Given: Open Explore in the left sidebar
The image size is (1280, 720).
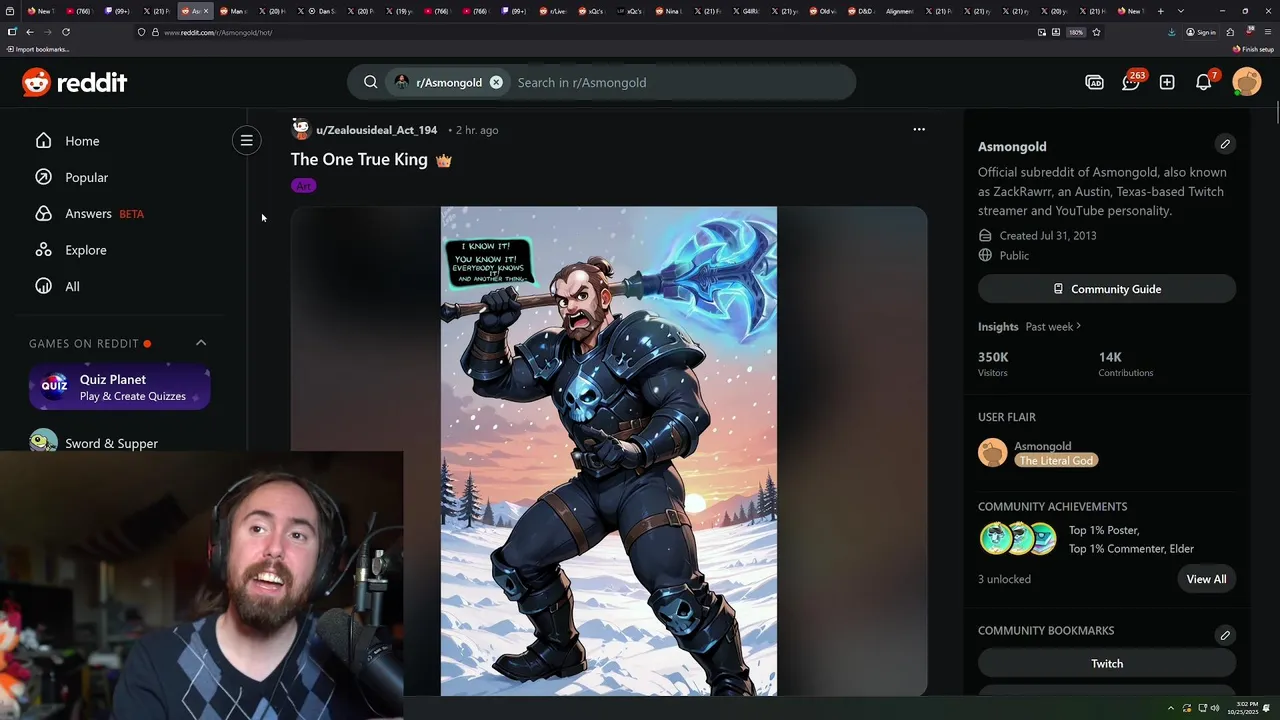Looking at the screenshot, I should (85, 250).
